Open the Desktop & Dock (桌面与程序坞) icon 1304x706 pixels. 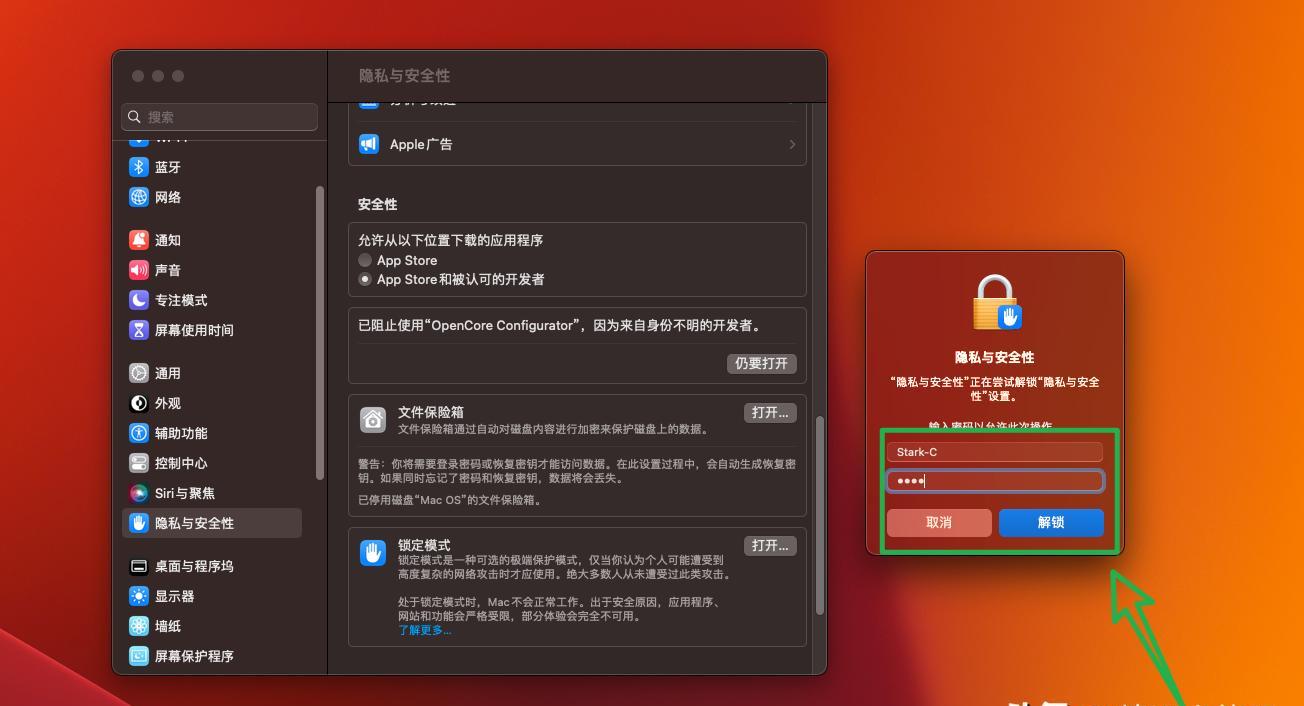139,566
